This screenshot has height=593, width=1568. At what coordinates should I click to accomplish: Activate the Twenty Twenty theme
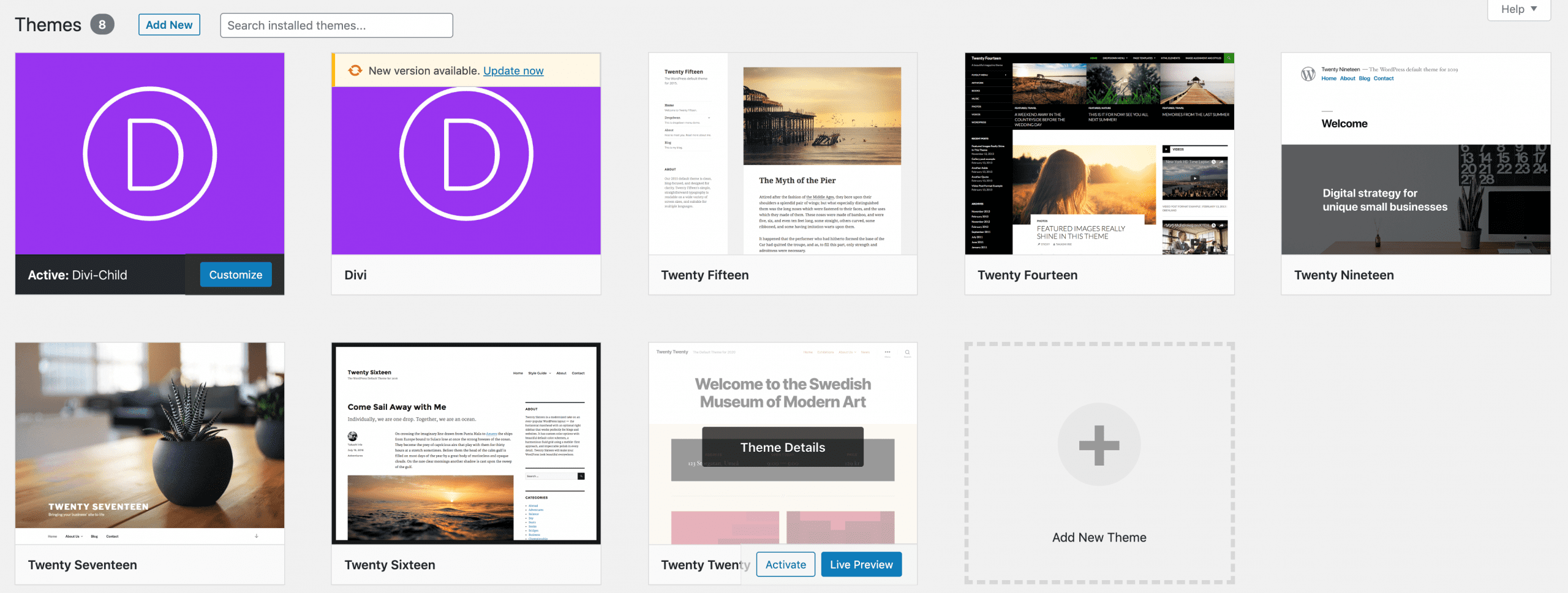(x=786, y=564)
